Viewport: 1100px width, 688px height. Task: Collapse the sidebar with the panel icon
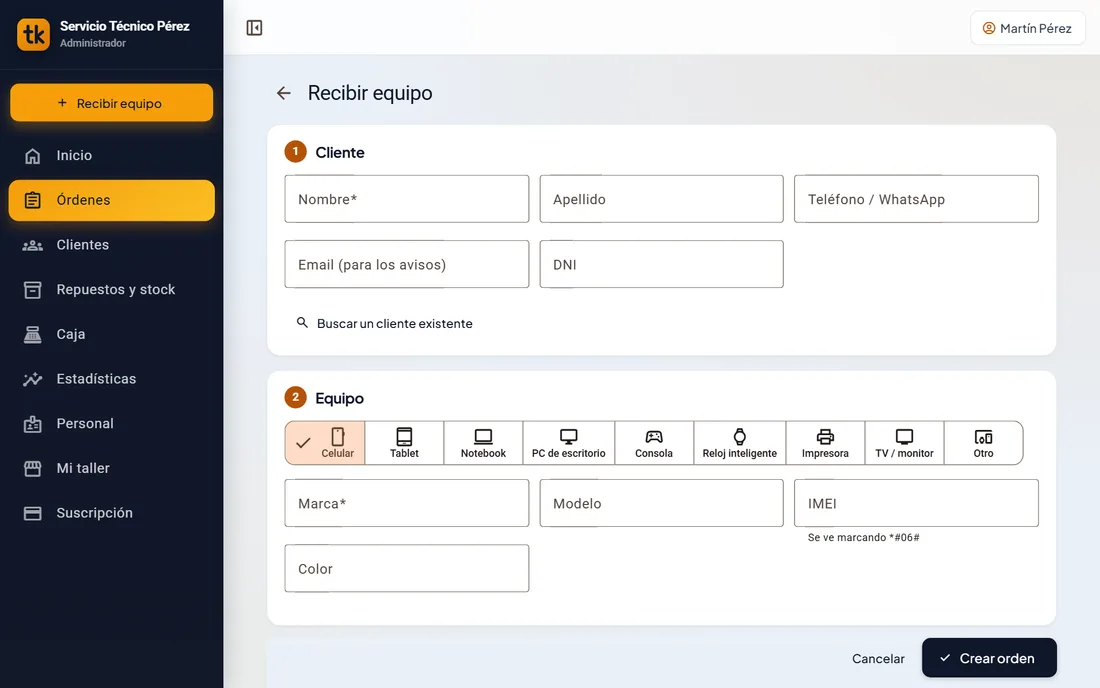254,28
